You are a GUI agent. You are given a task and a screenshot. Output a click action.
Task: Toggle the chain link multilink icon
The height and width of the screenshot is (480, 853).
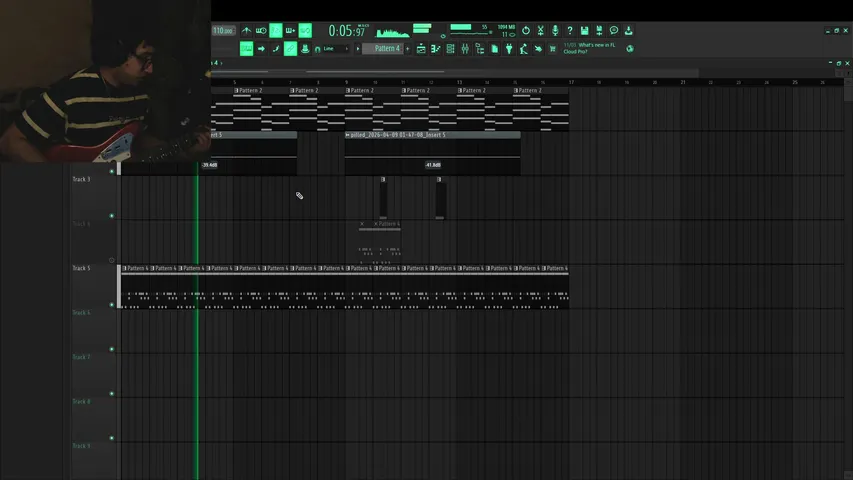[290, 49]
